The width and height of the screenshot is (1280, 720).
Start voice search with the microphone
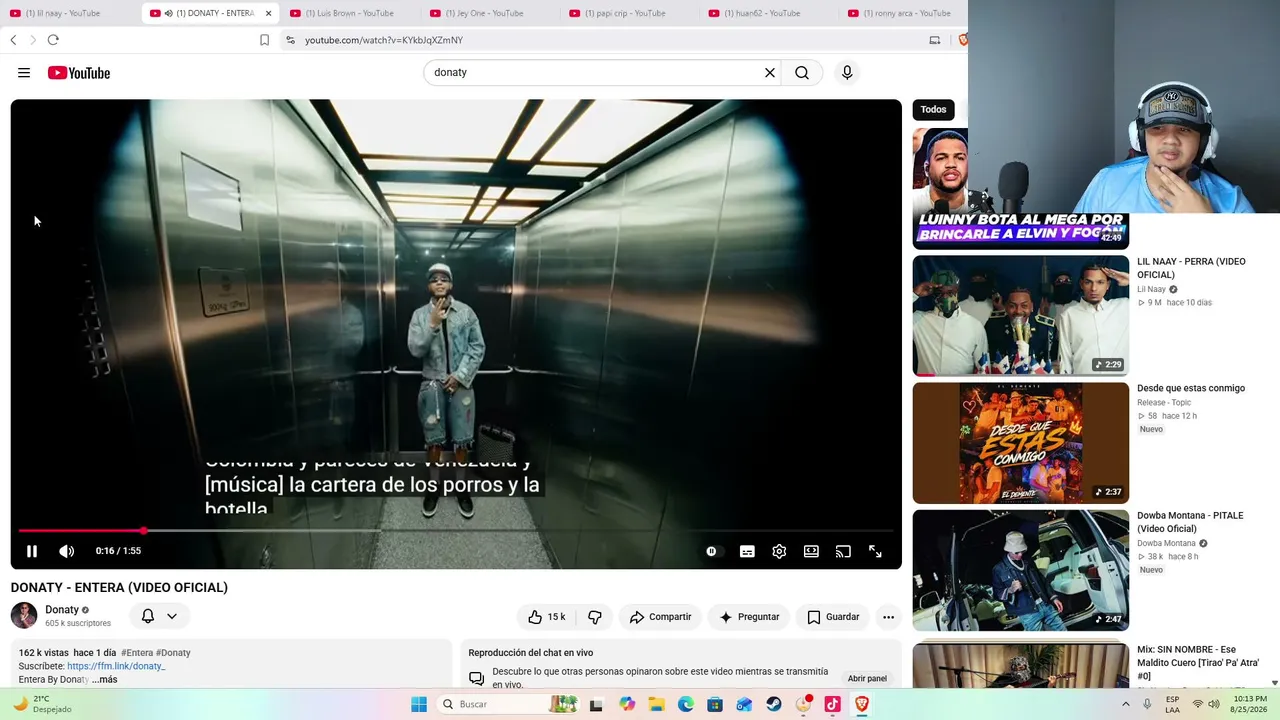click(847, 73)
